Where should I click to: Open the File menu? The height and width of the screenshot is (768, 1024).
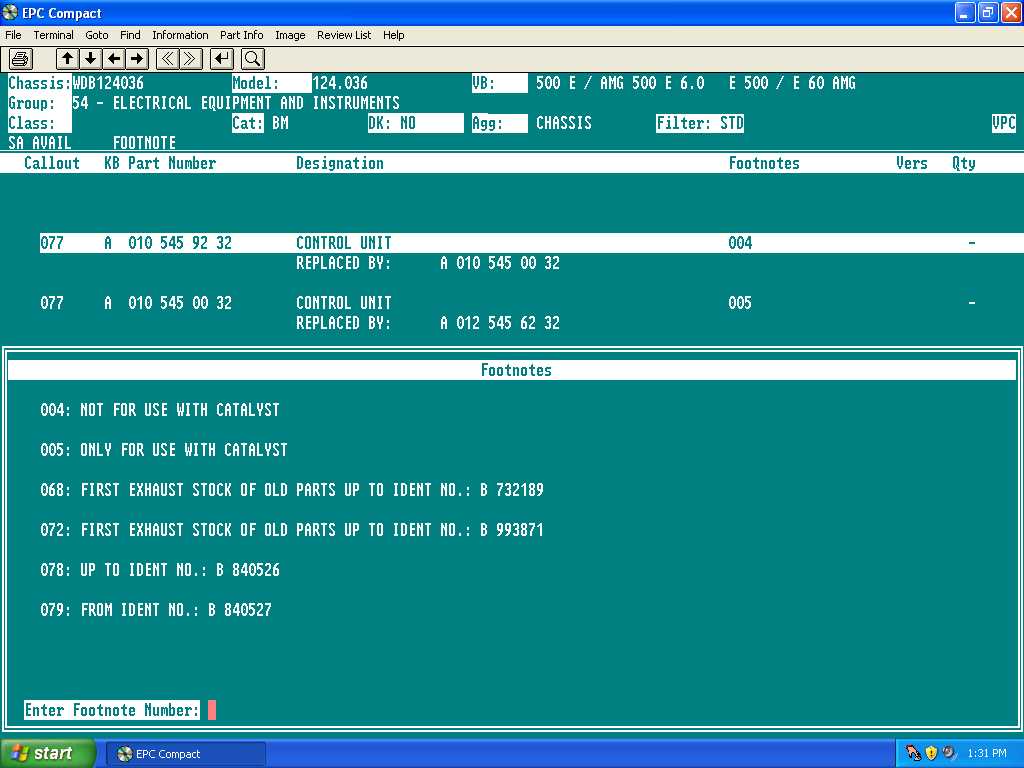[x=13, y=35]
